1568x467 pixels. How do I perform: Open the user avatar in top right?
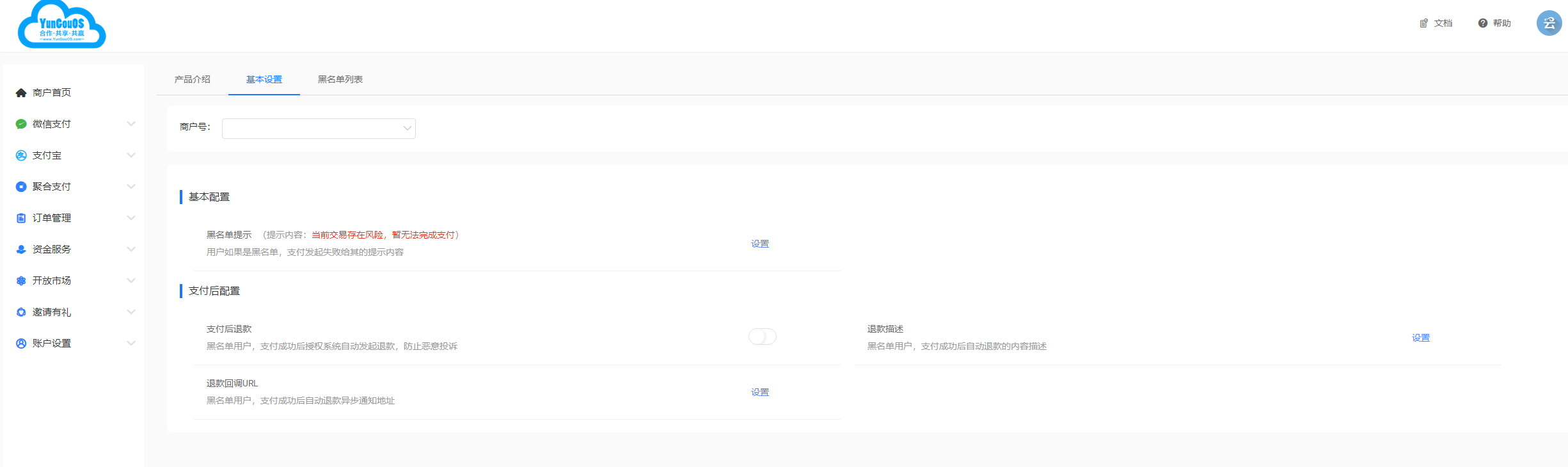point(1549,23)
